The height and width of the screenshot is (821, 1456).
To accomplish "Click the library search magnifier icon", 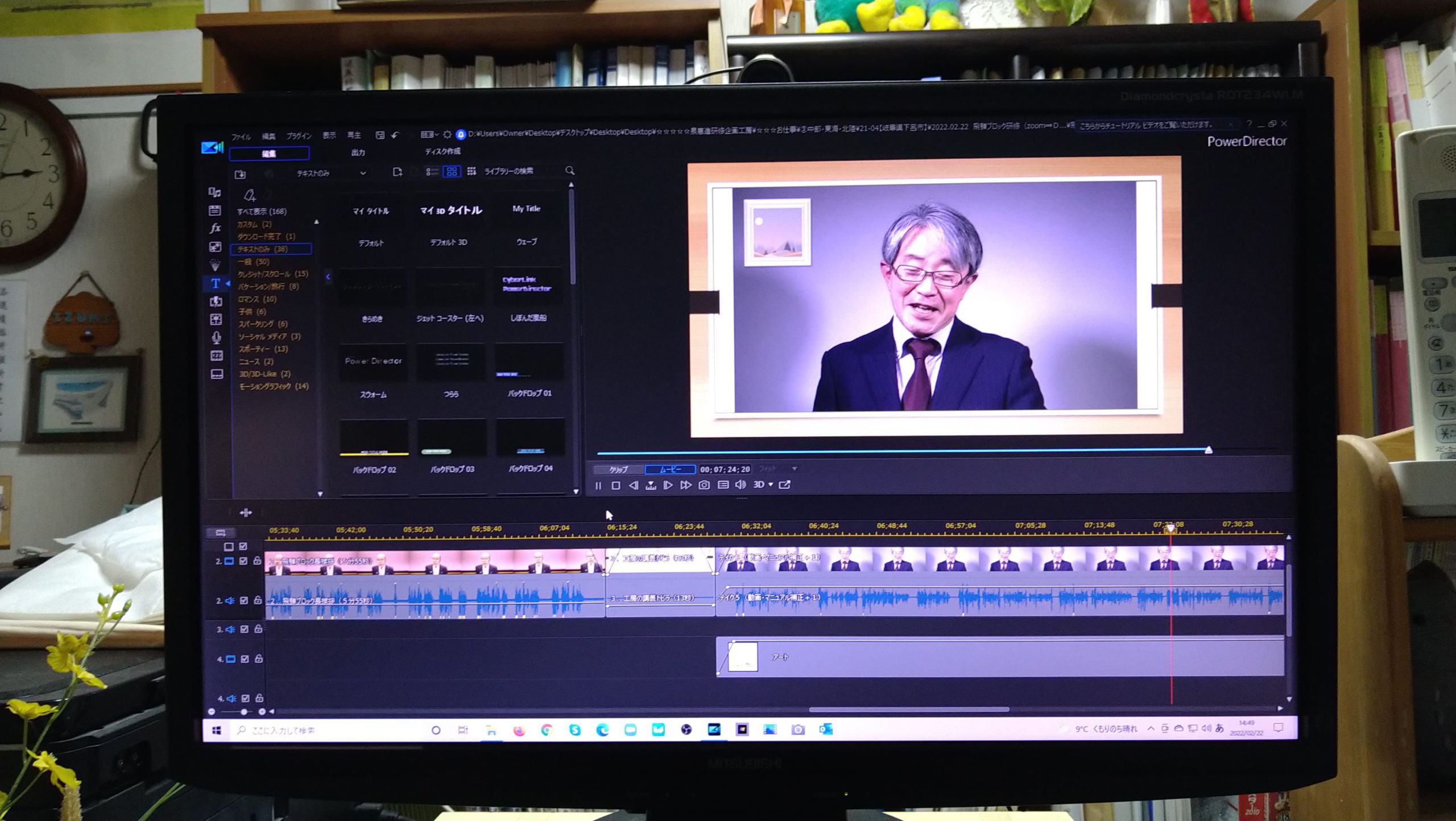I will tap(570, 170).
